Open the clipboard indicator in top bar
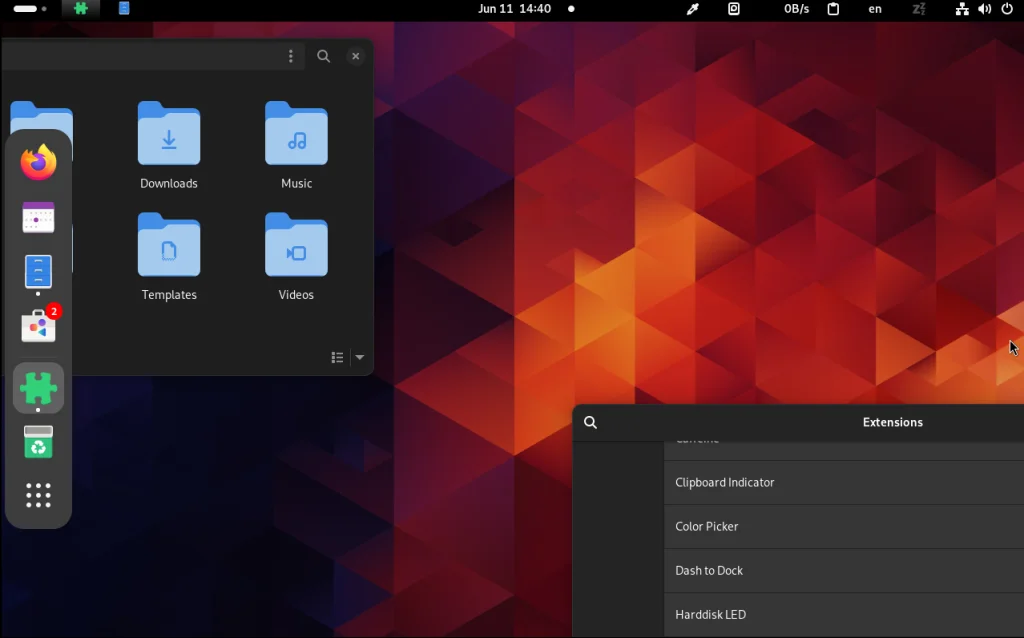The image size is (1024, 638). (x=833, y=9)
